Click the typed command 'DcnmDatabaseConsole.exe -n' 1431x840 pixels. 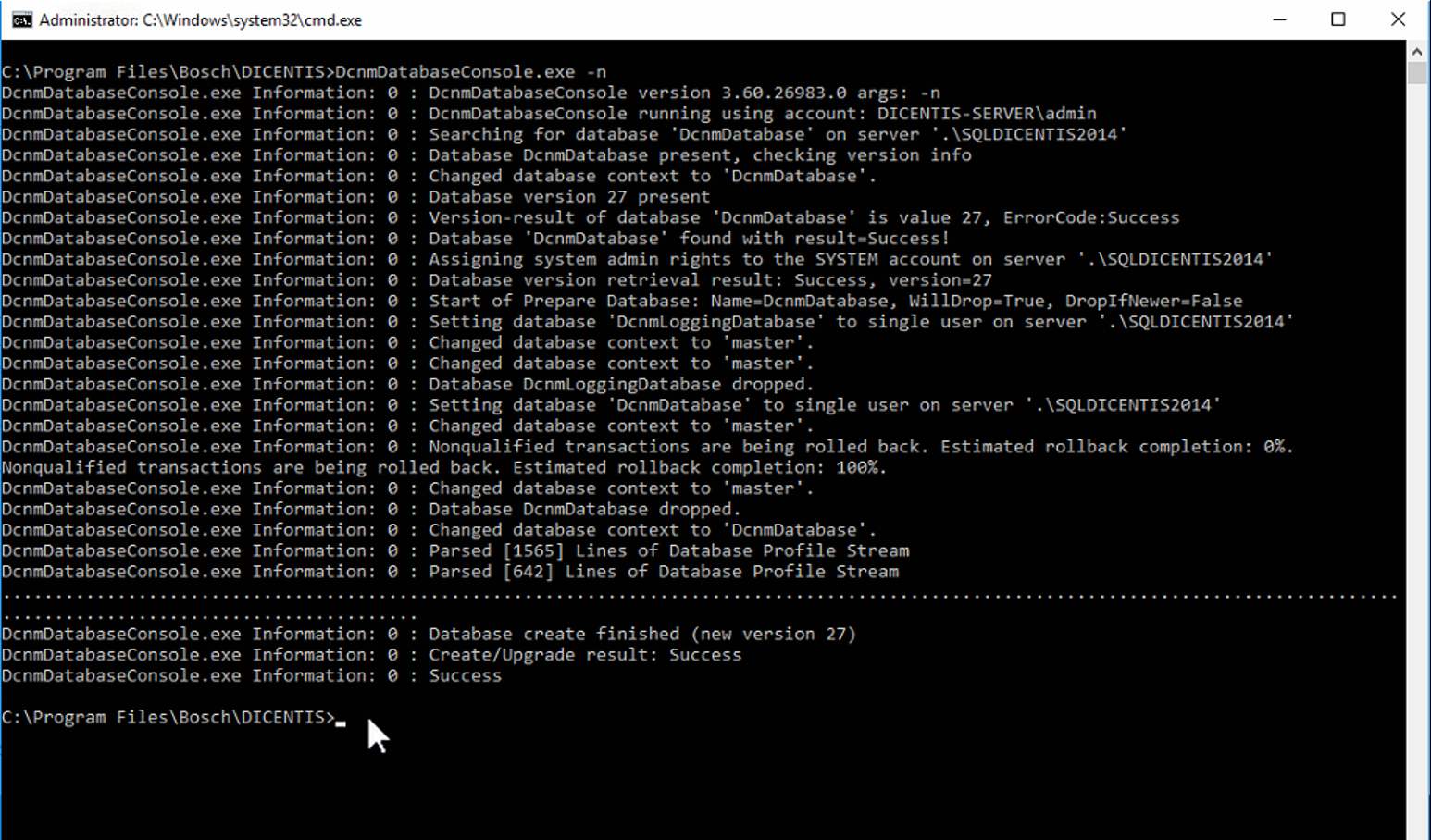(470, 72)
